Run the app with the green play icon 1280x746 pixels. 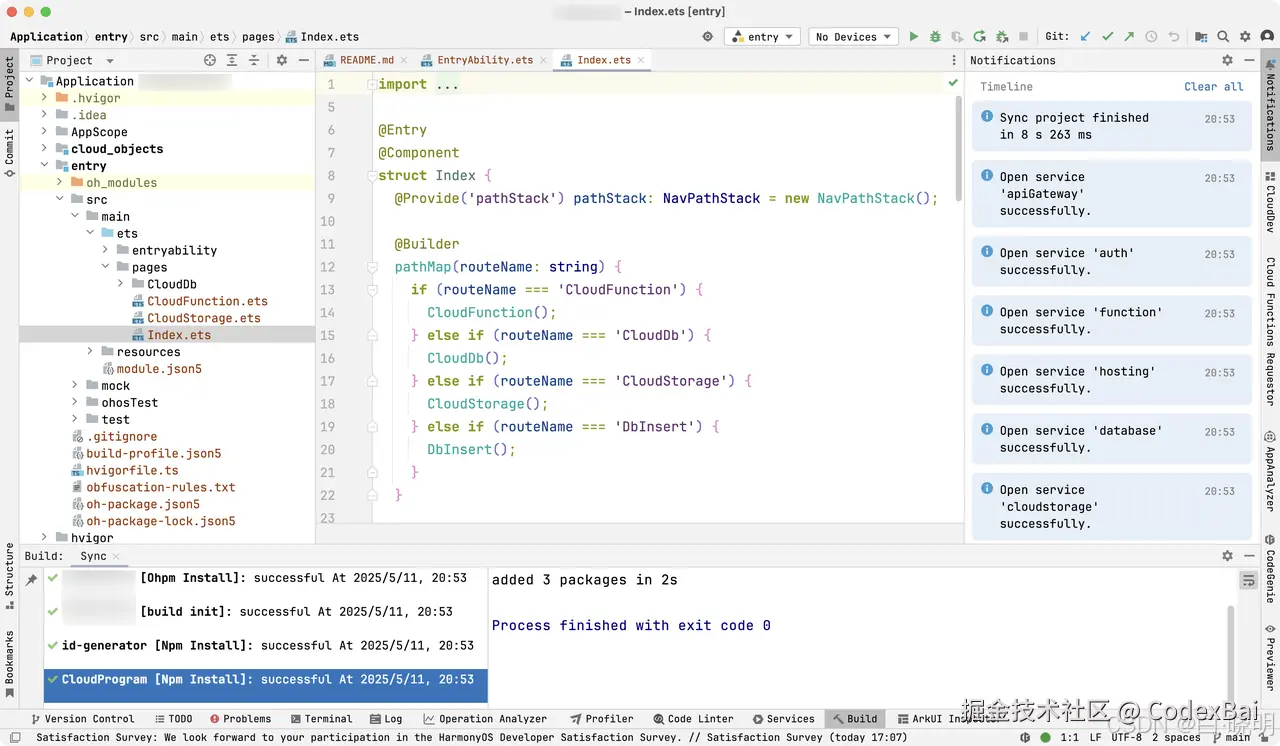point(913,37)
